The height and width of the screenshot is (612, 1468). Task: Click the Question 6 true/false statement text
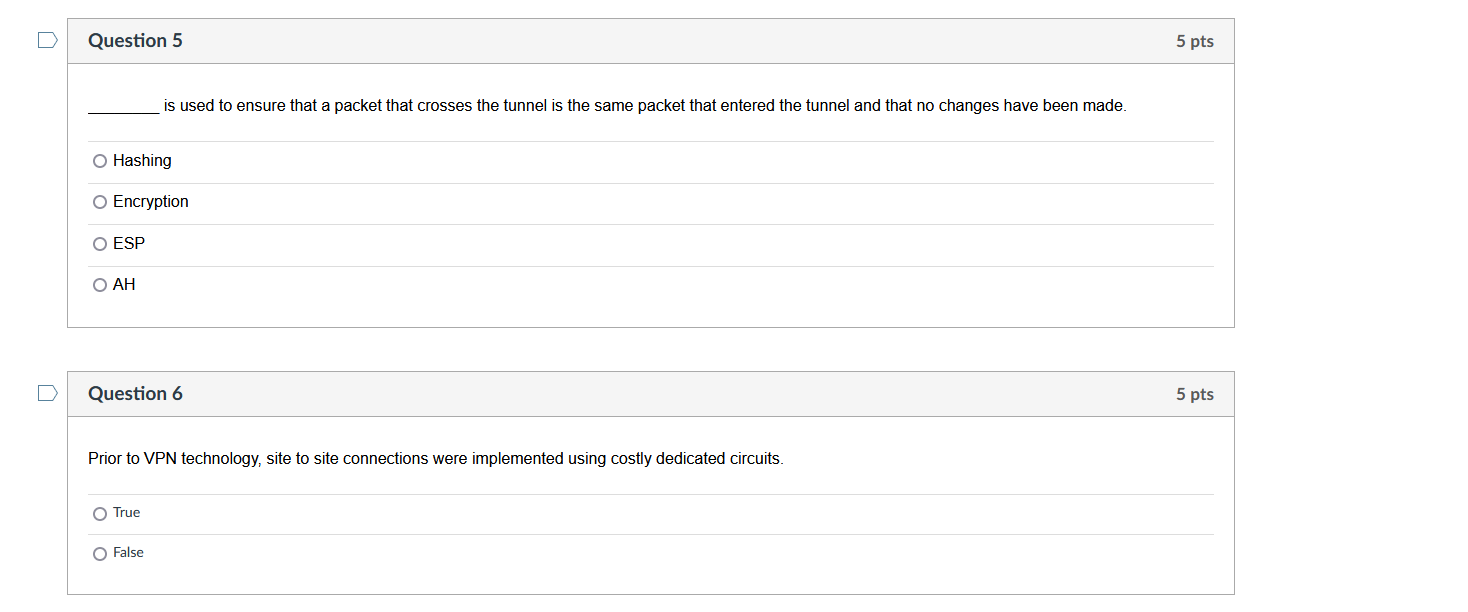coord(435,458)
